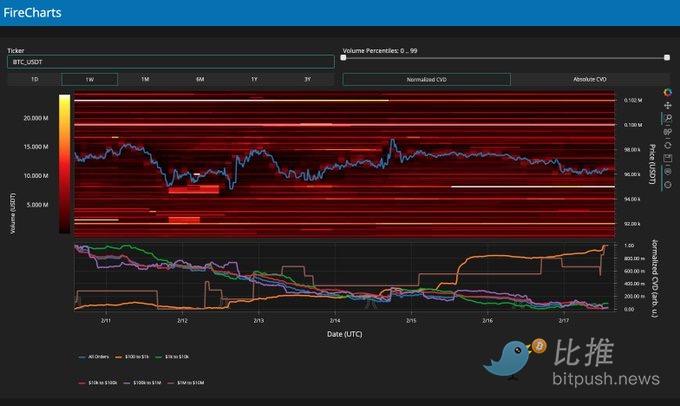680x406 pixels.
Task: Click the left Volume Percentiles slider handle
Action: (x=346, y=58)
